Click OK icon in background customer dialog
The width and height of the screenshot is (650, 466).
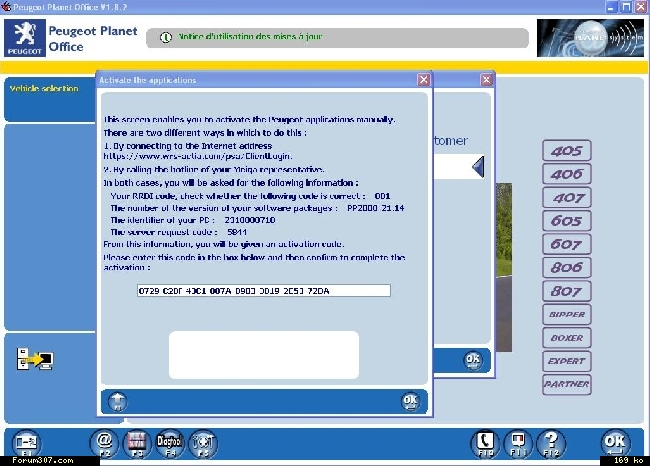tap(473, 360)
